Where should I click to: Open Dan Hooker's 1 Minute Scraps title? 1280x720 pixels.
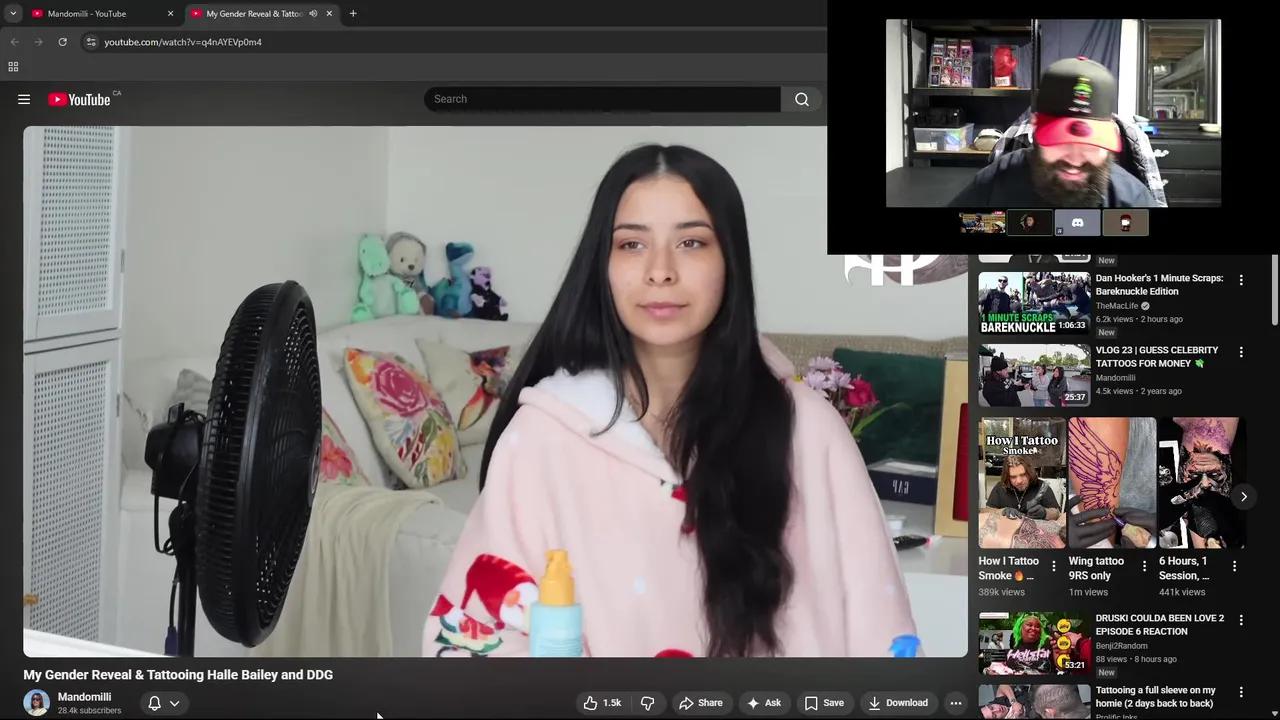click(x=1159, y=285)
